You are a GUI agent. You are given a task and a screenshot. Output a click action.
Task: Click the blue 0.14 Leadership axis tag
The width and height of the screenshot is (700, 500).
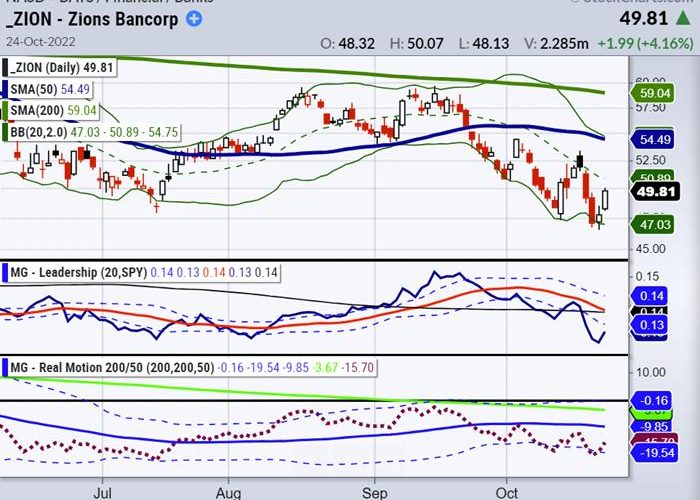point(649,296)
